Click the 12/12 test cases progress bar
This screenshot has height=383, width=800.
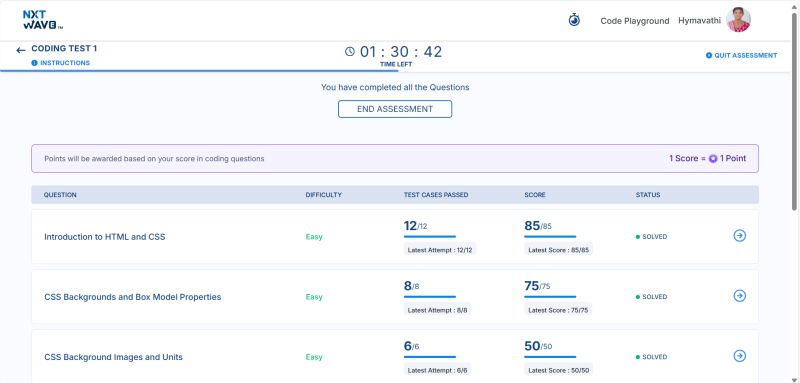tap(430, 237)
